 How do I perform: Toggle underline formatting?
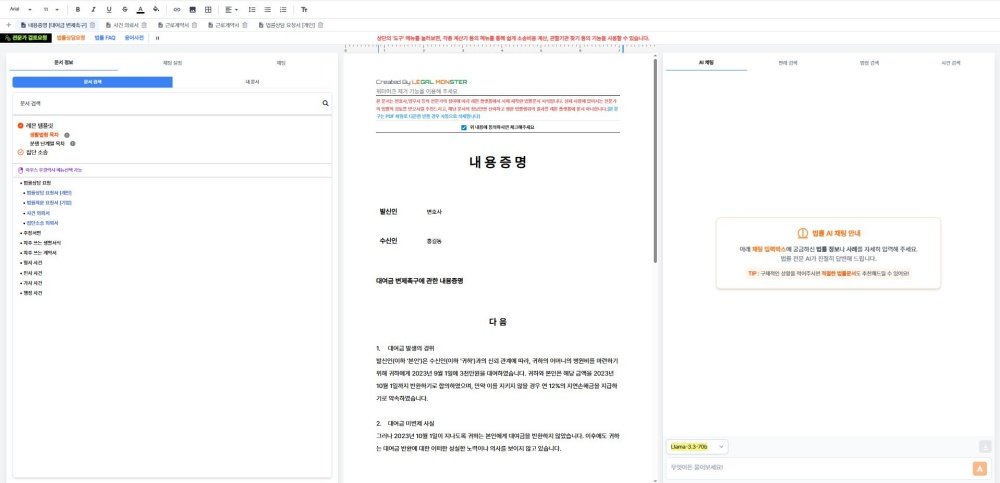[108, 9]
